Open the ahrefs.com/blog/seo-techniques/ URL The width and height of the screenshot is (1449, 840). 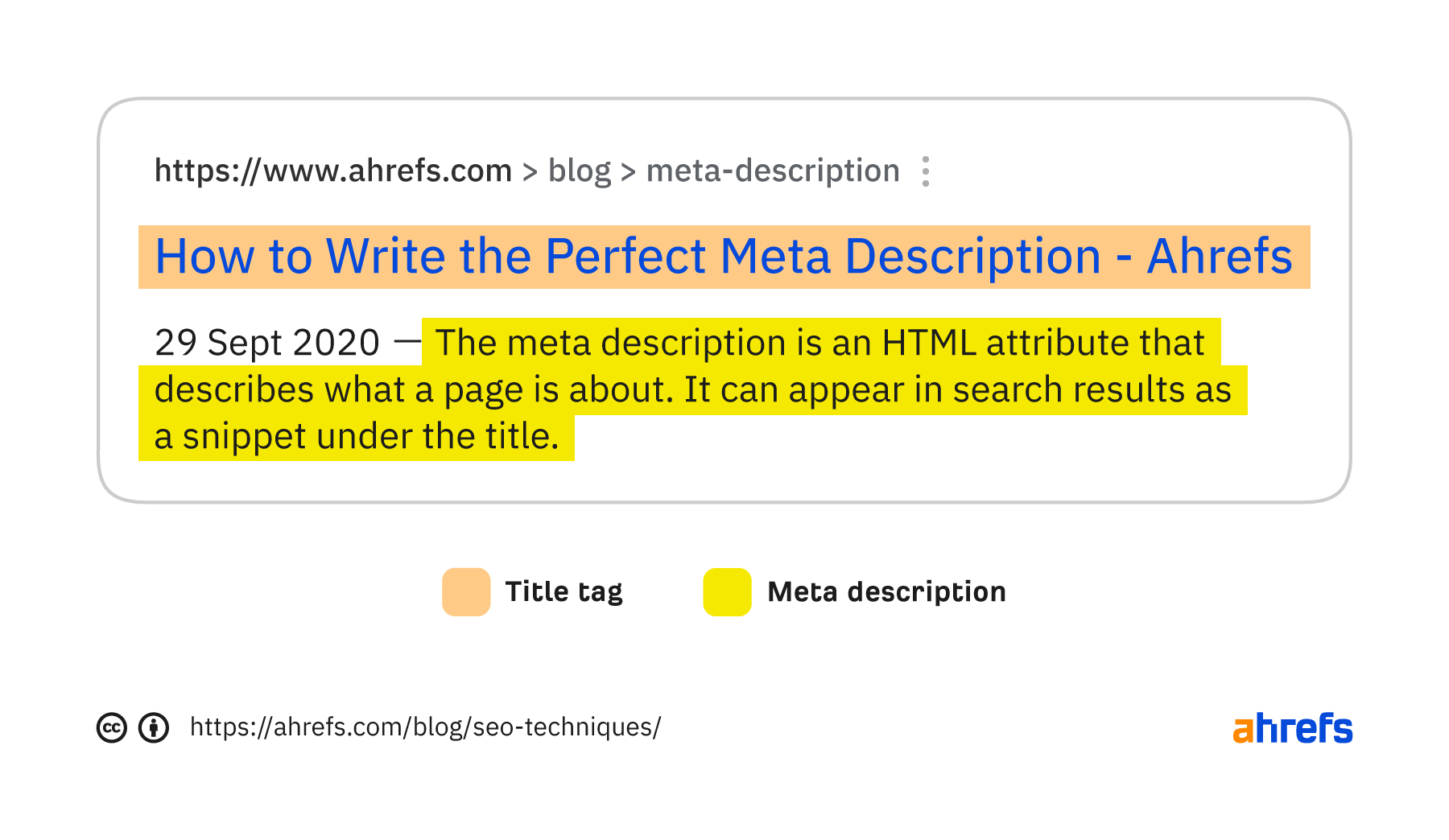point(425,727)
